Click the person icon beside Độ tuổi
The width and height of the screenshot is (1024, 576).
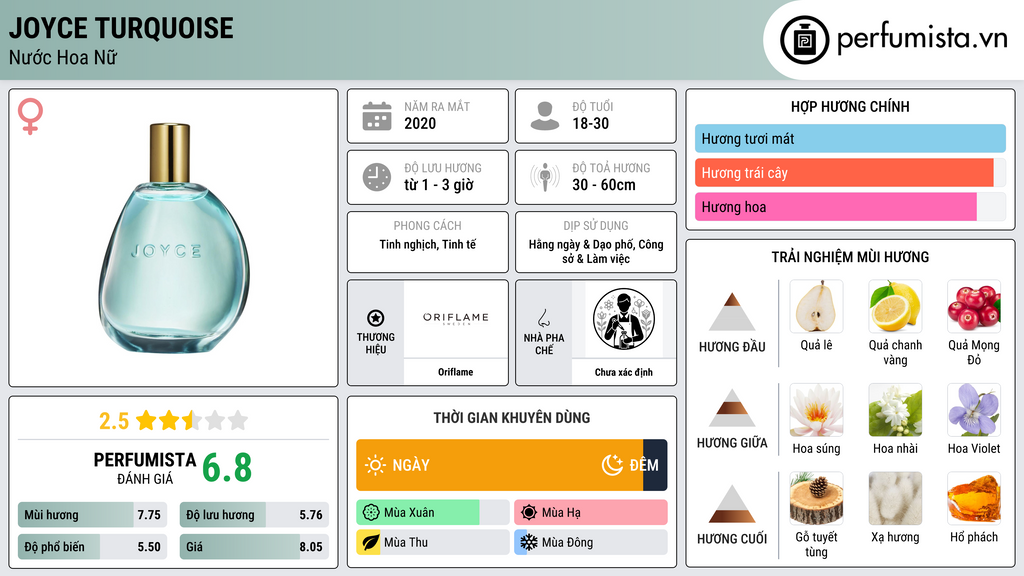(x=545, y=116)
